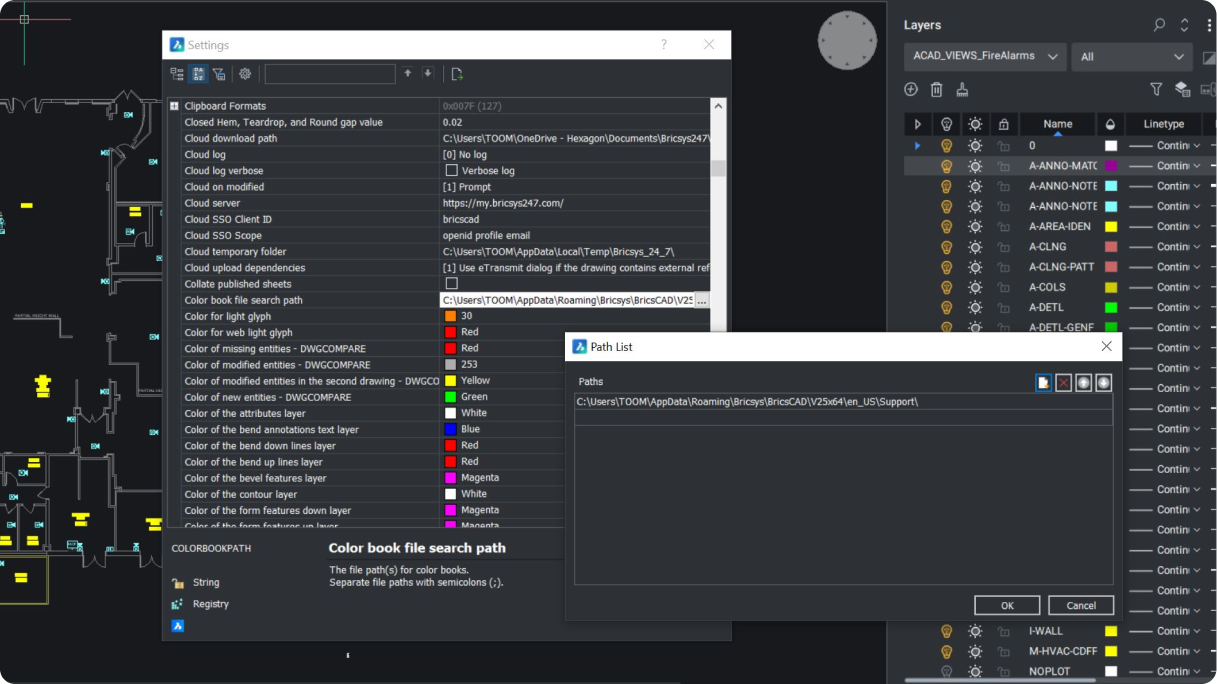Enable the Cloud log verbose checkbox
This screenshot has width=1217, height=684.
pyautogui.click(x=451, y=171)
